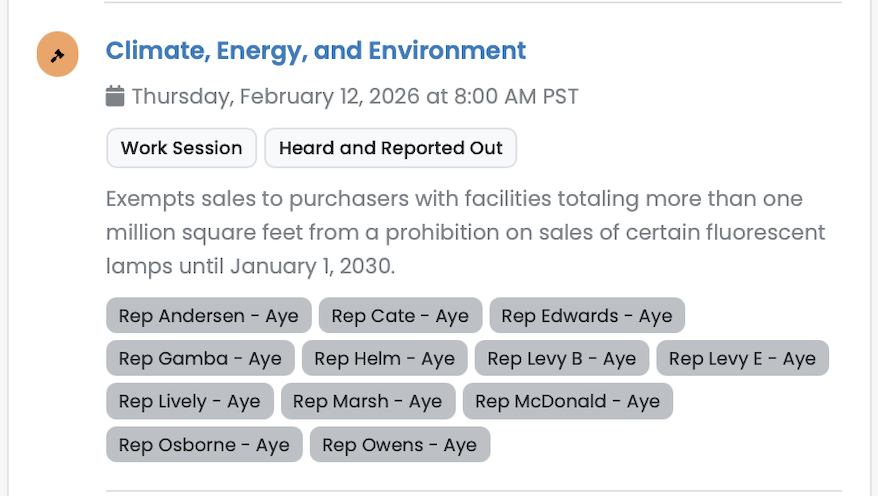Click the orange gavel committee icon

point(58,54)
